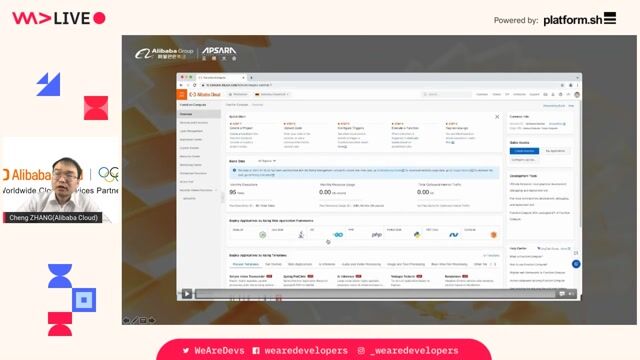Open the WeAreDevs Twitter handle
The width and height of the screenshot is (640, 360).
(x=213, y=351)
